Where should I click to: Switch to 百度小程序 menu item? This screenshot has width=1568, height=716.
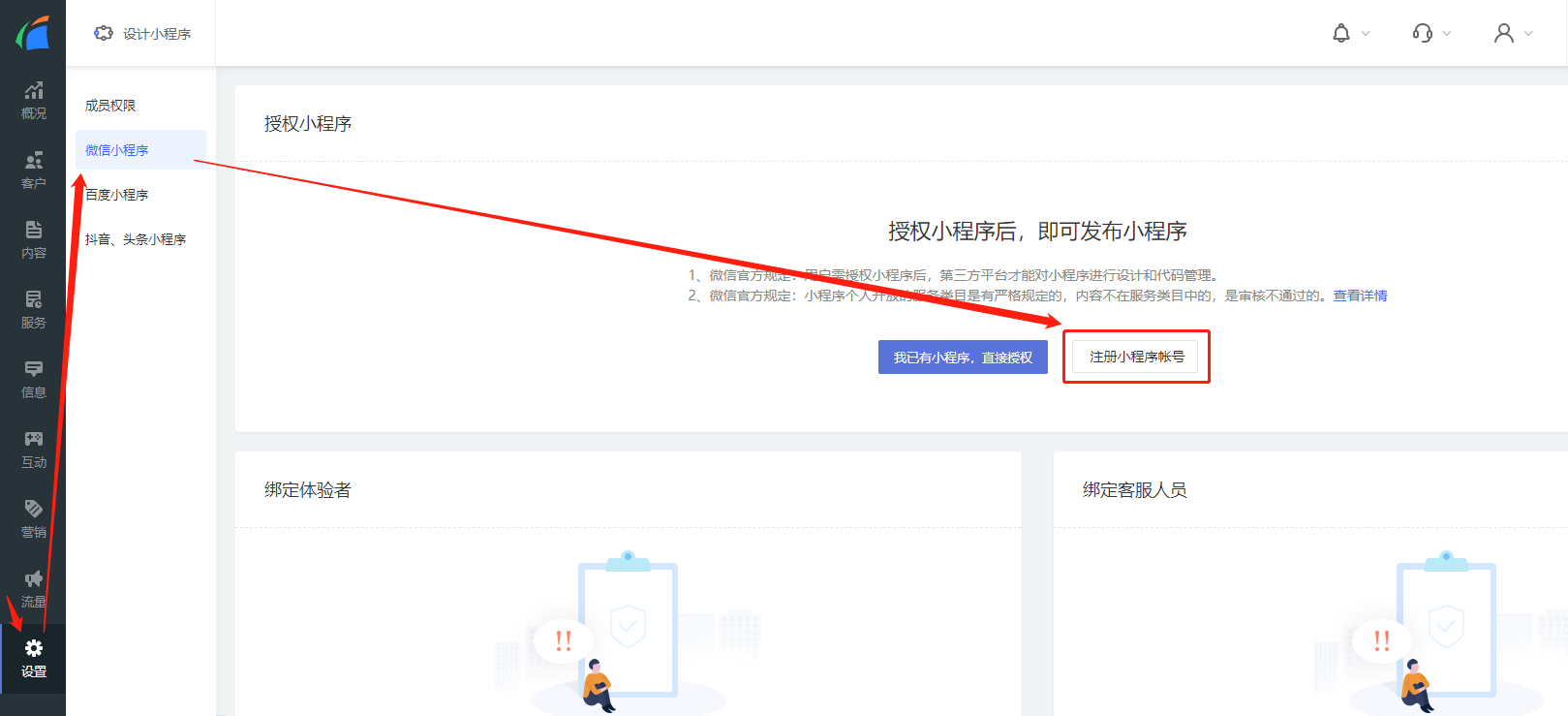click(x=117, y=195)
